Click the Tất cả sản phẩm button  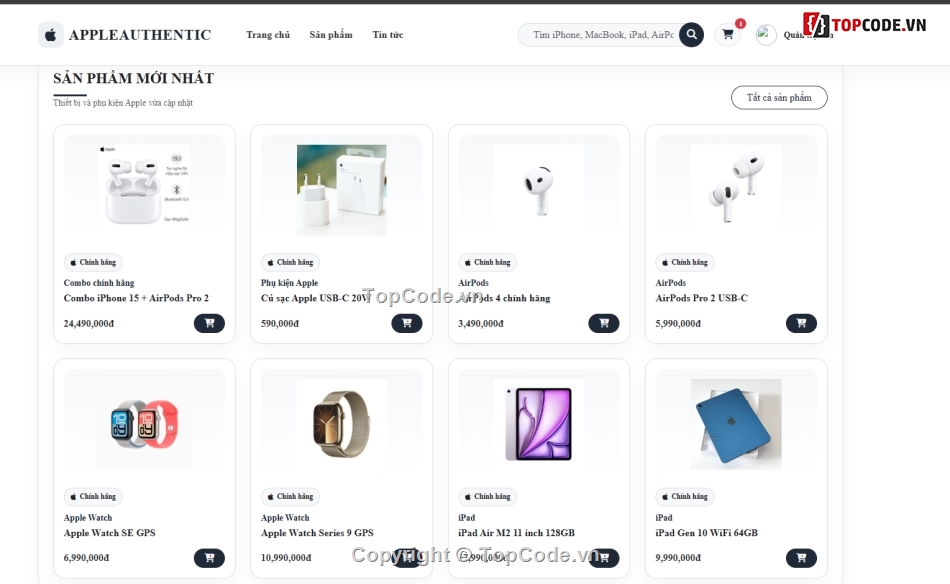point(779,98)
